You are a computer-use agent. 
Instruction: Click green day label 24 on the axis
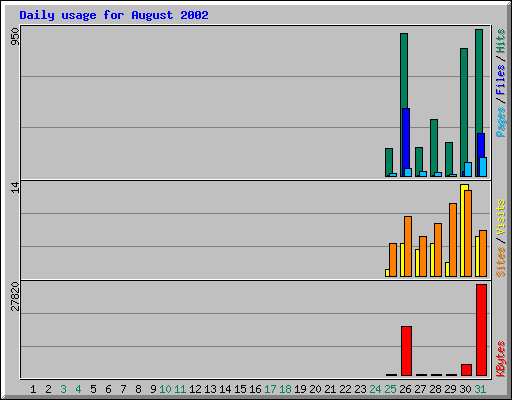375,389
